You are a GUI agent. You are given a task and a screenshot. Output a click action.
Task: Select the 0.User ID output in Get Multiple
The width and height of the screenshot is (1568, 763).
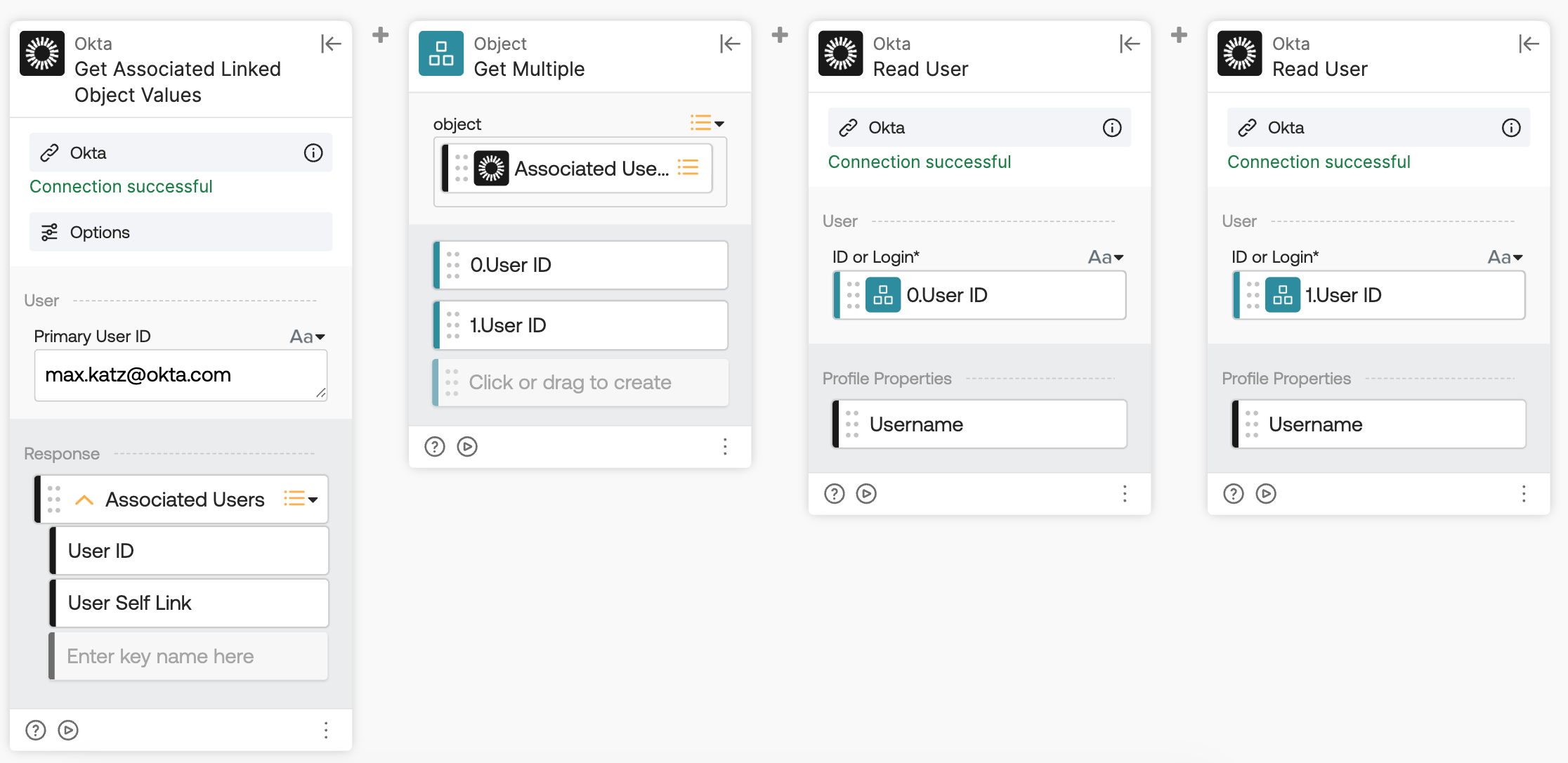580,265
